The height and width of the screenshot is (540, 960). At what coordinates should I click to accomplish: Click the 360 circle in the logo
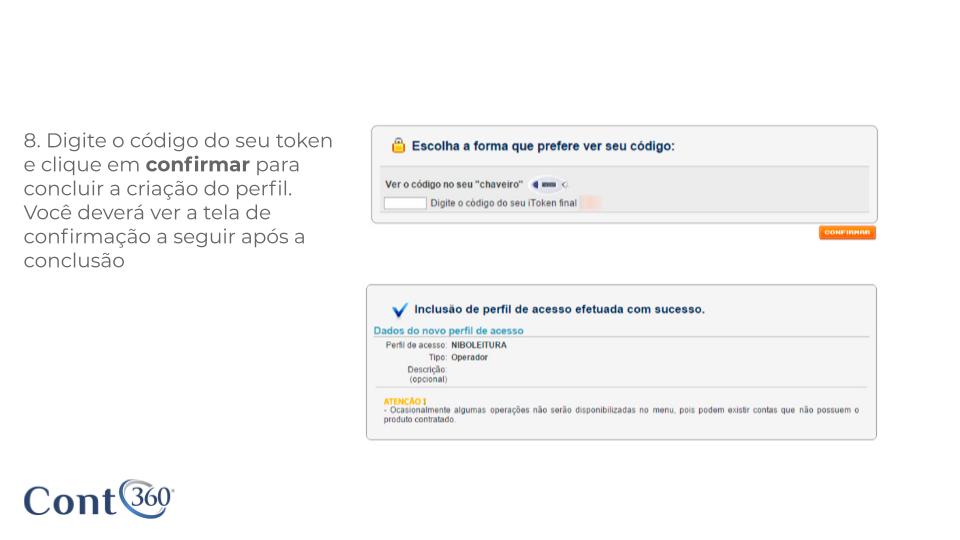[148, 495]
